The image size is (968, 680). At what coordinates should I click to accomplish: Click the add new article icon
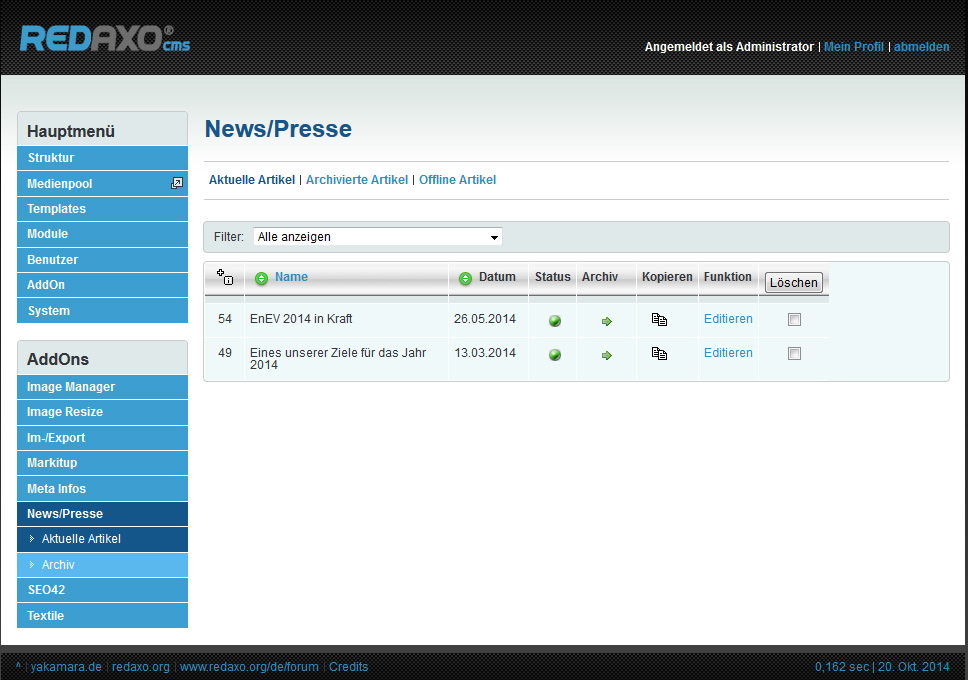coord(225,278)
